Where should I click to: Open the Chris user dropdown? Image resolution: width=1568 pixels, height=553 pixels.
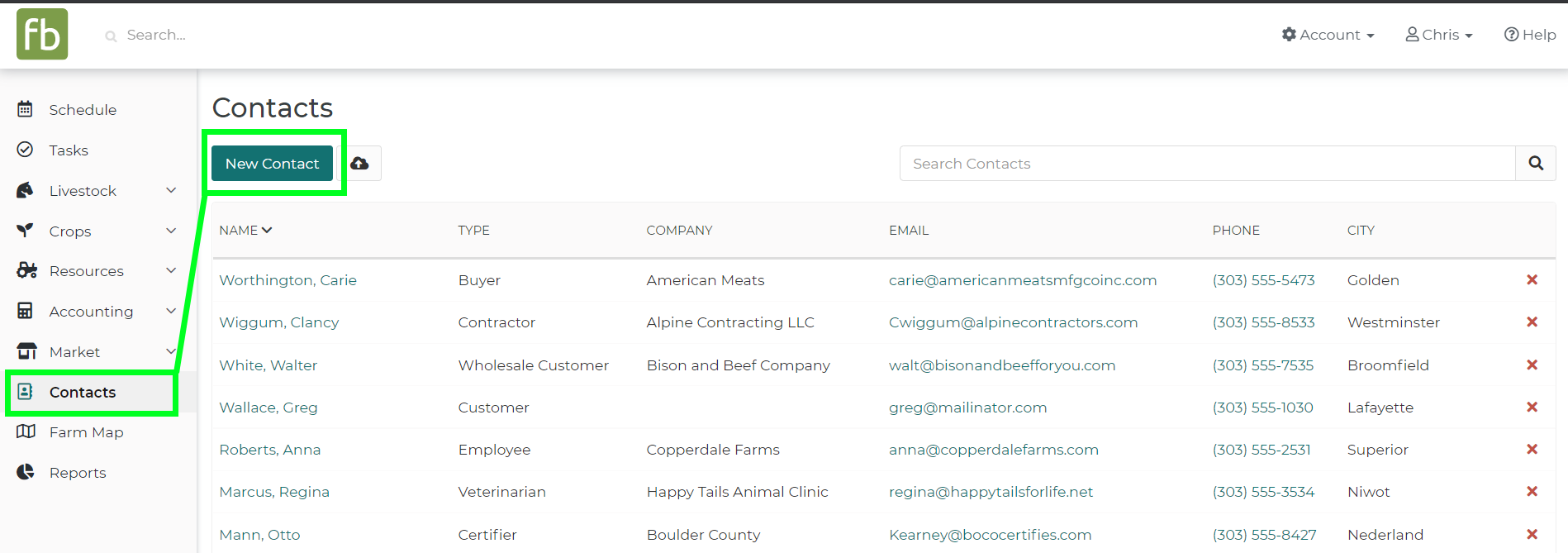(1438, 35)
